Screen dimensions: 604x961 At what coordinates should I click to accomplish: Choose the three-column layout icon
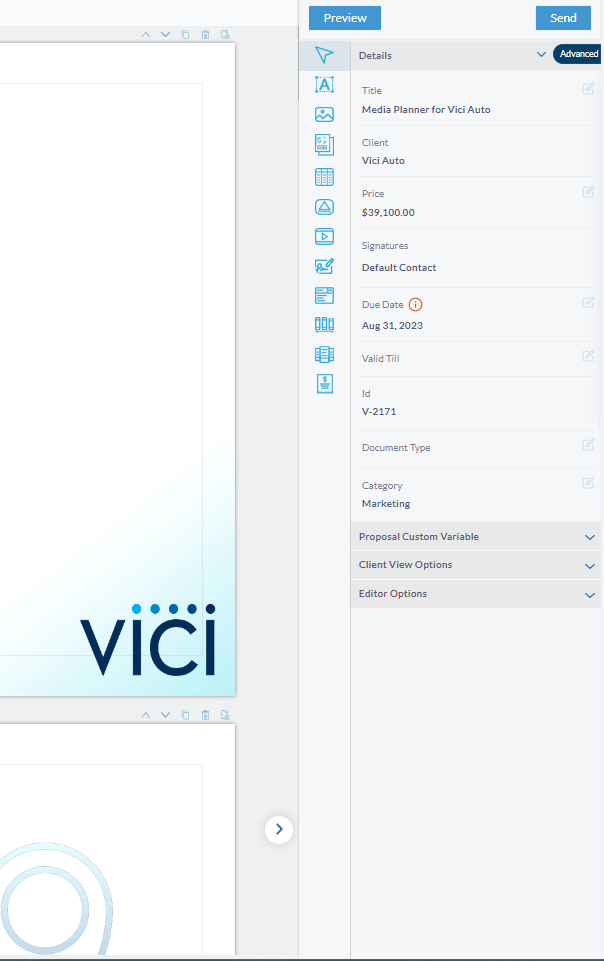[x=324, y=325]
